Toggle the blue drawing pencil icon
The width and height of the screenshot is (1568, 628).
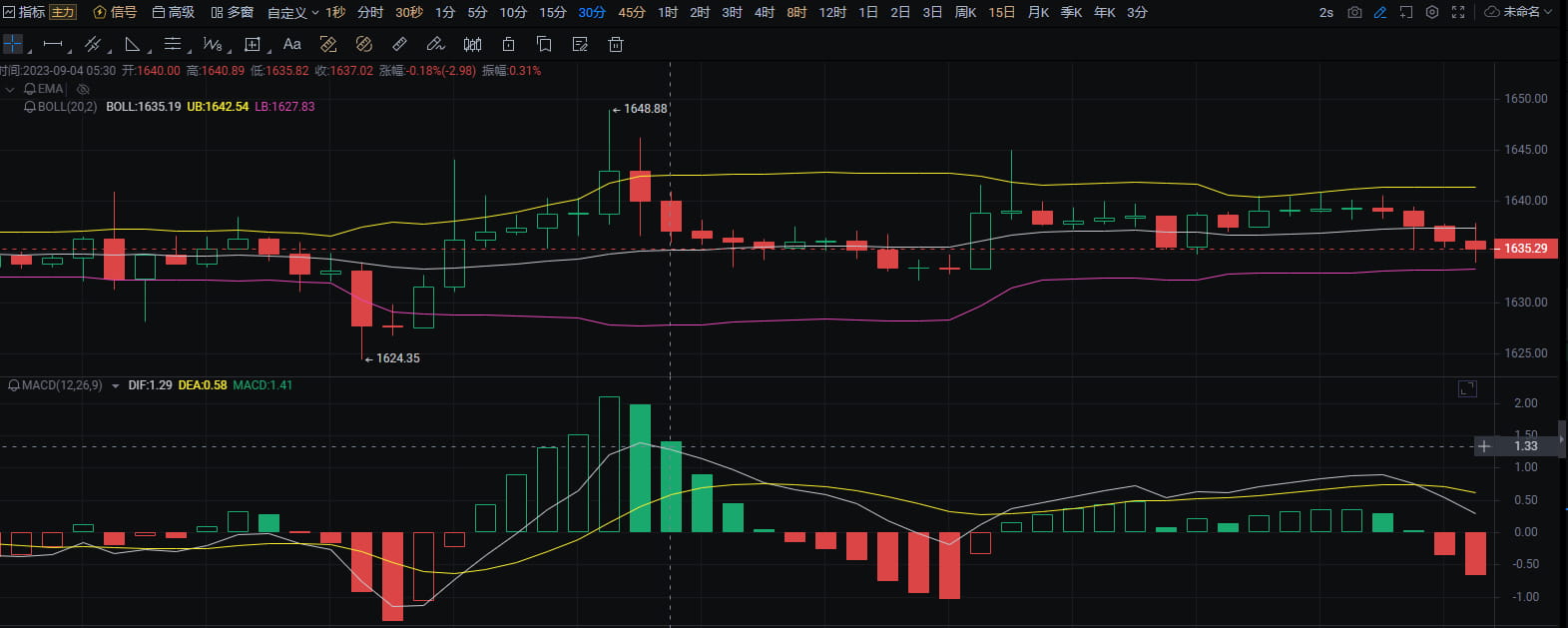coord(1379,12)
